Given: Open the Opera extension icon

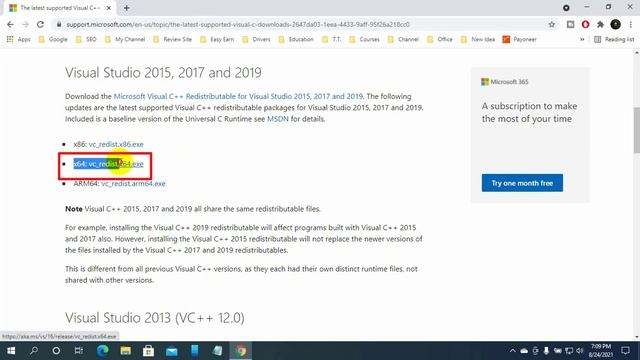Looking at the screenshot, I should click(585, 24).
